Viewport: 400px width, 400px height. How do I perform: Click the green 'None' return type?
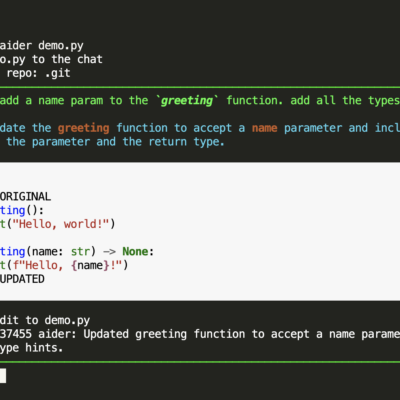[x=135, y=251]
